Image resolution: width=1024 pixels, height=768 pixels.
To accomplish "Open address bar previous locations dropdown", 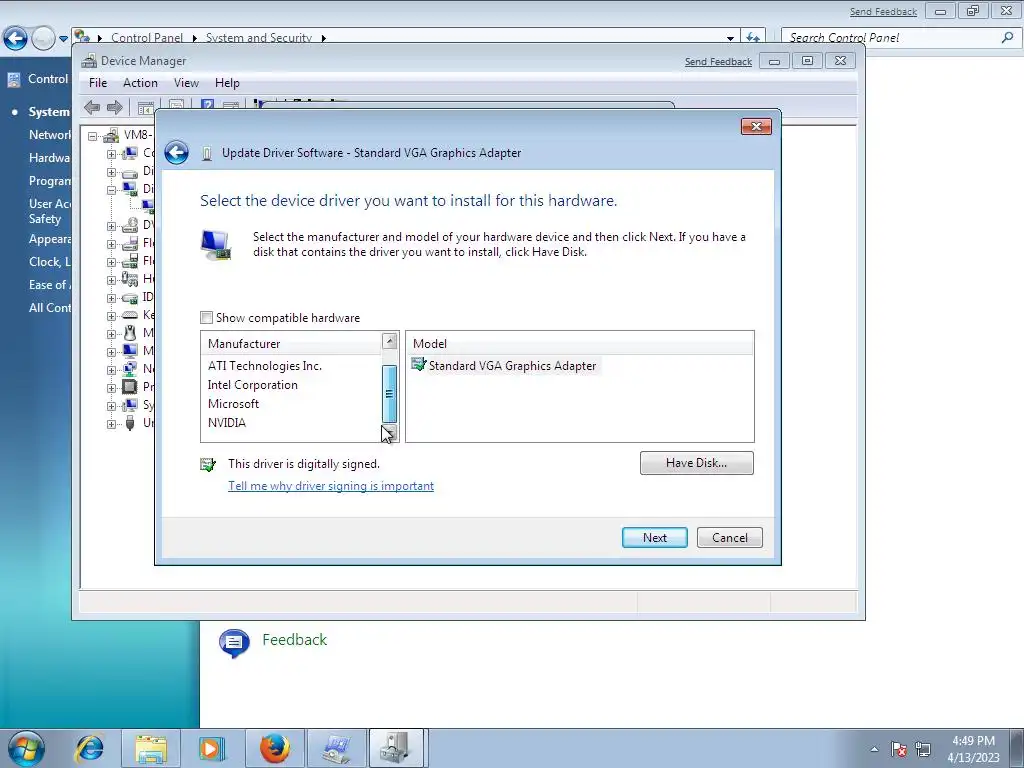I will (x=731, y=38).
